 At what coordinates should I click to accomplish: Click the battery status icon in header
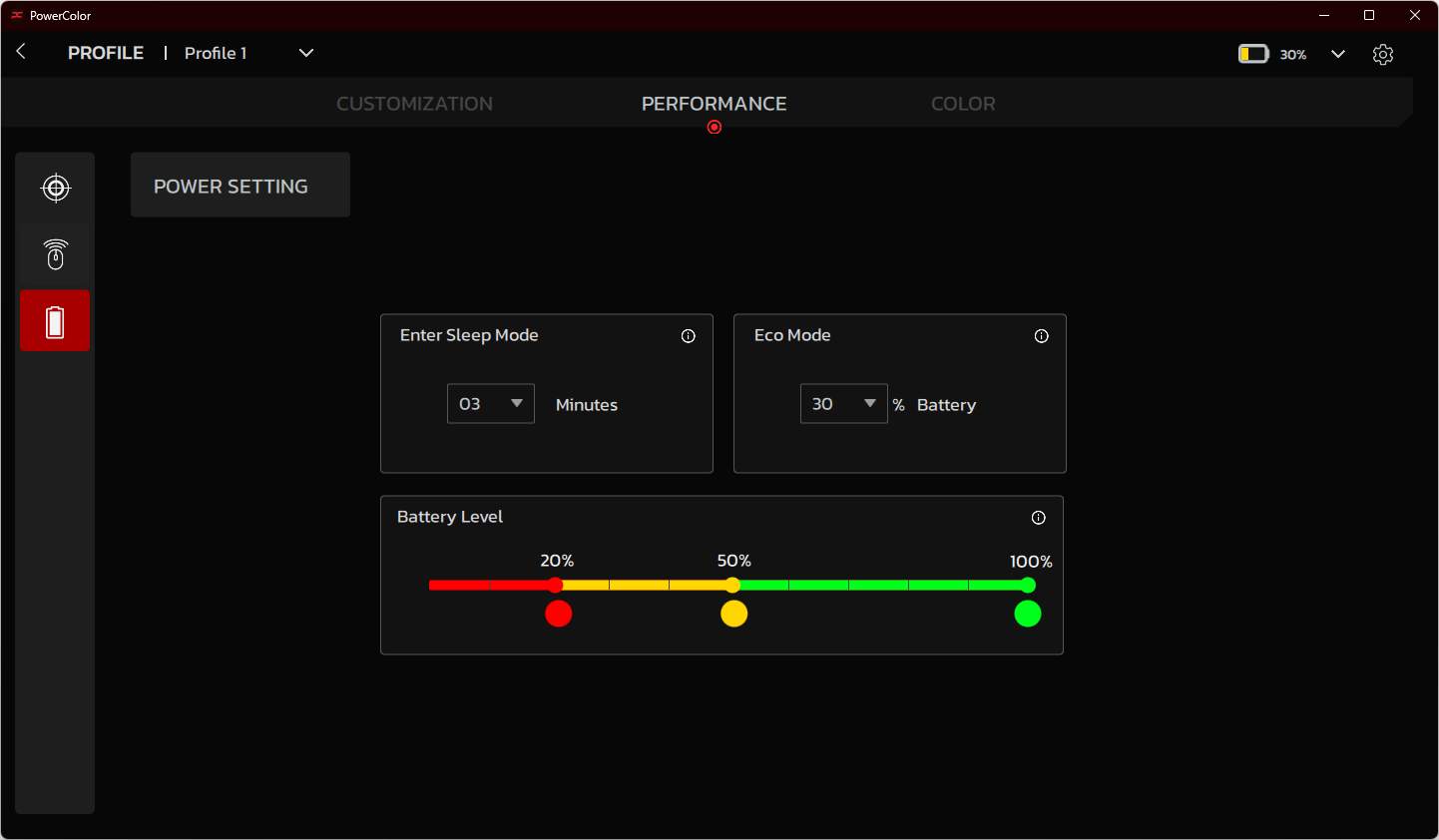1252,54
